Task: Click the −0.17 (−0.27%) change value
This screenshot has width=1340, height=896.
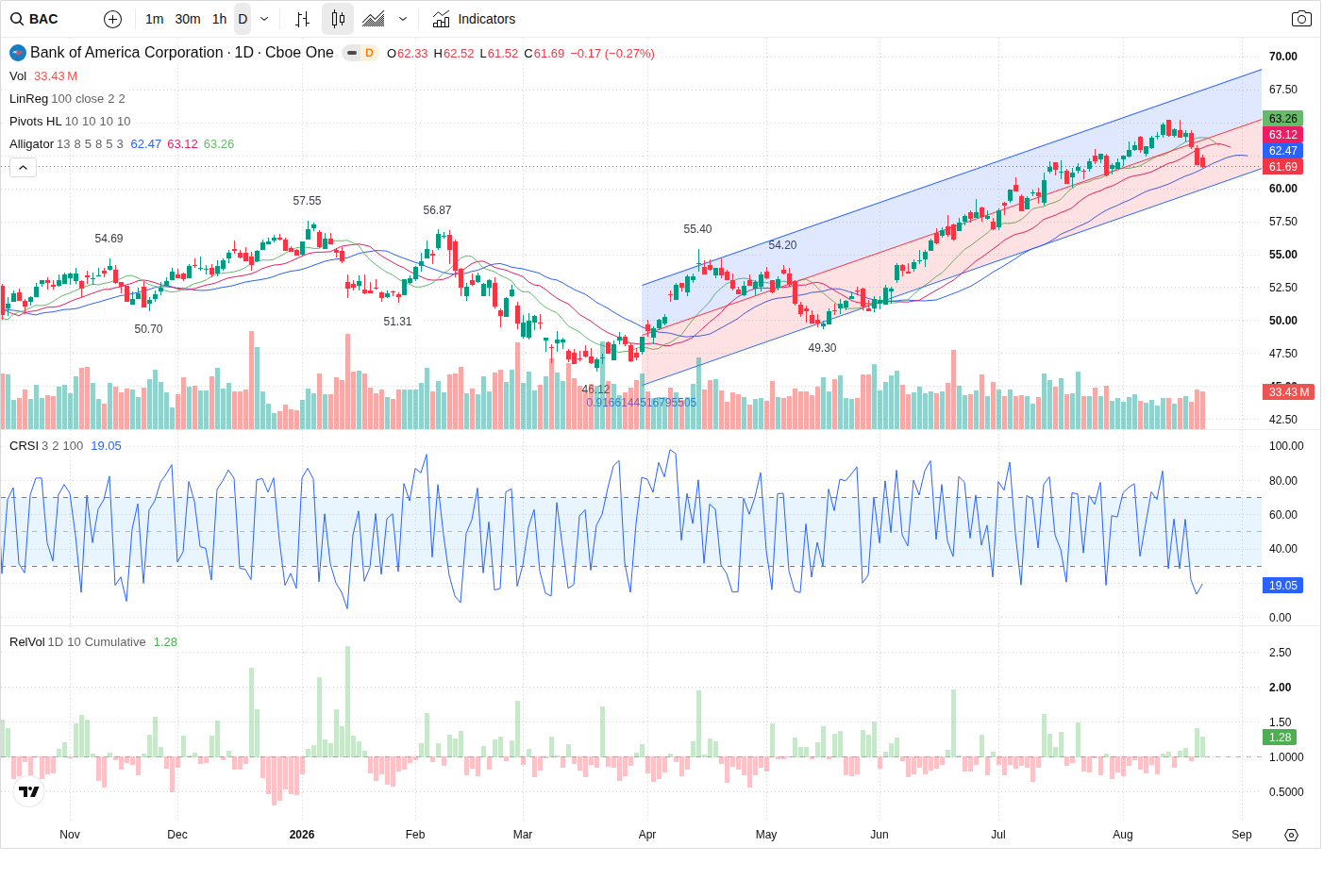Action: (612, 54)
